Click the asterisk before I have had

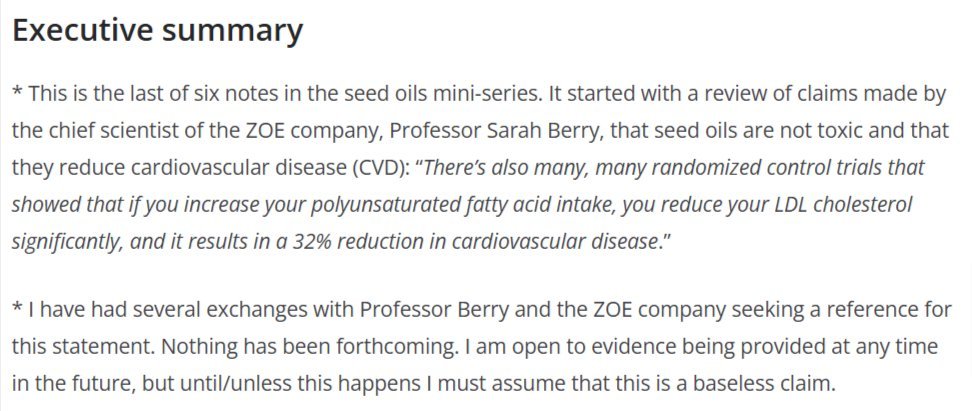17,307
